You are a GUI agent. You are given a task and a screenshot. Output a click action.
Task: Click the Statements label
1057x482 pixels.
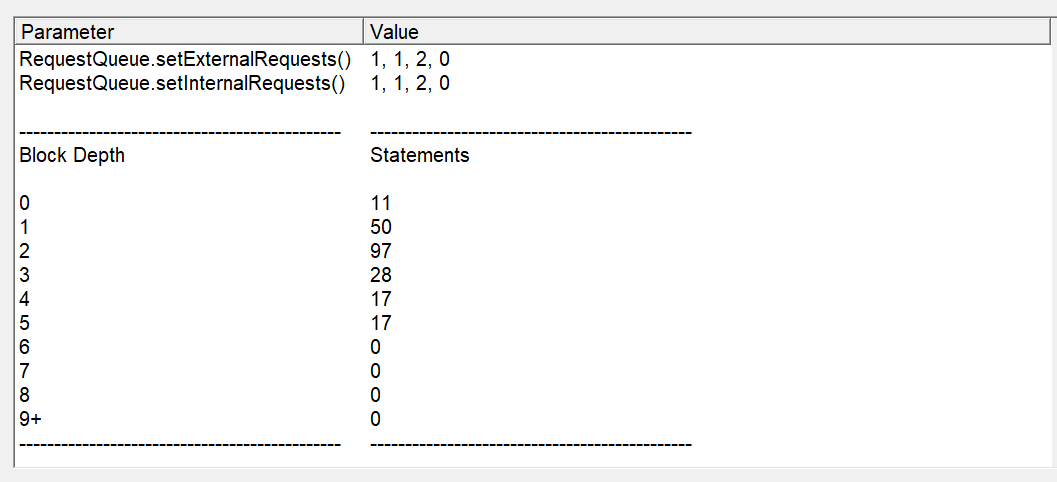tap(419, 155)
